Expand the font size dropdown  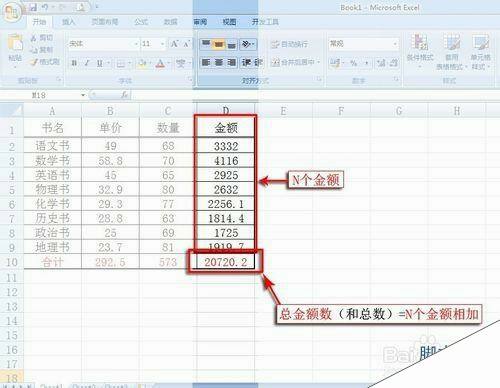click(x=162, y=44)
